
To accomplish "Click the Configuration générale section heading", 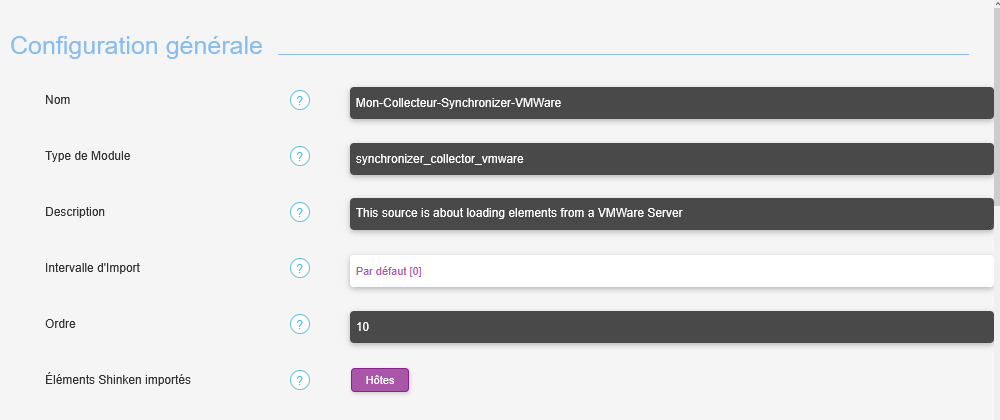I will pos(137,46).
